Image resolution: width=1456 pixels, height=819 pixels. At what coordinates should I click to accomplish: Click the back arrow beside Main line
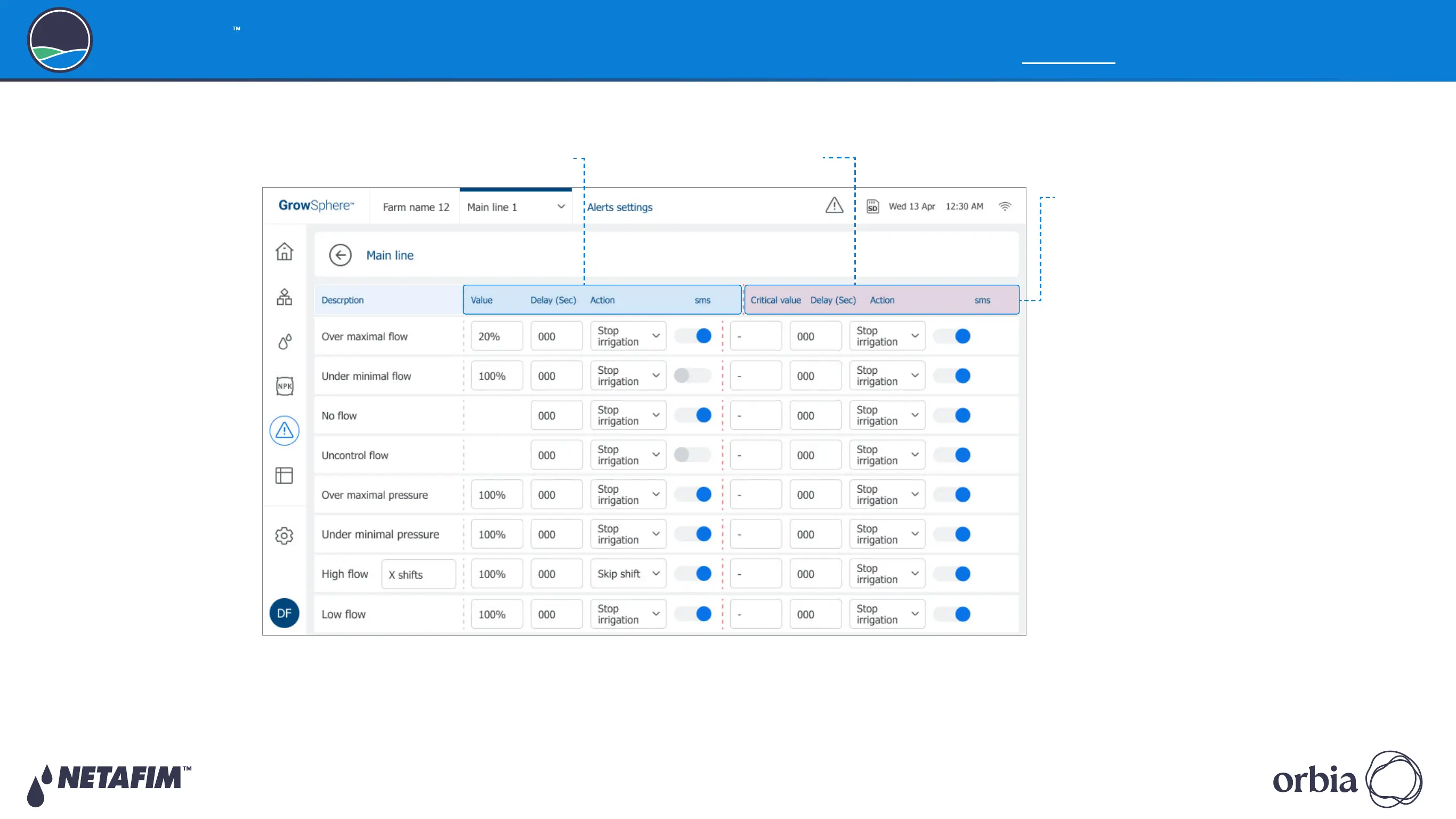click(340, 255)
